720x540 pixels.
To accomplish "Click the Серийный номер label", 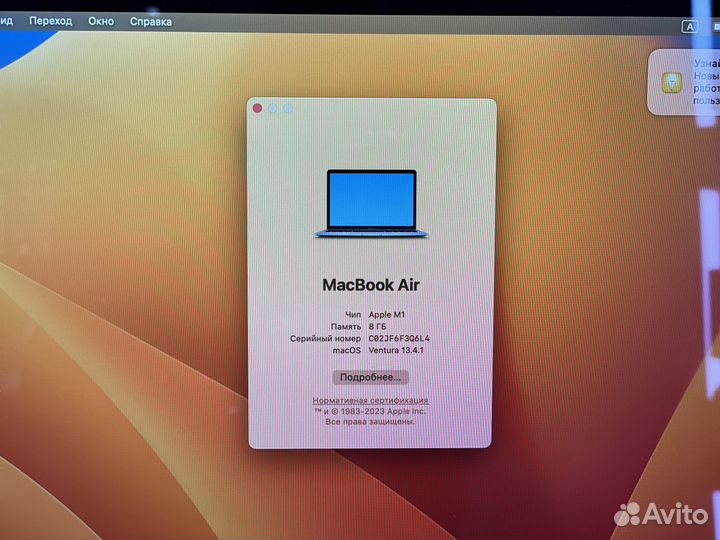I will tap(325, 338).
